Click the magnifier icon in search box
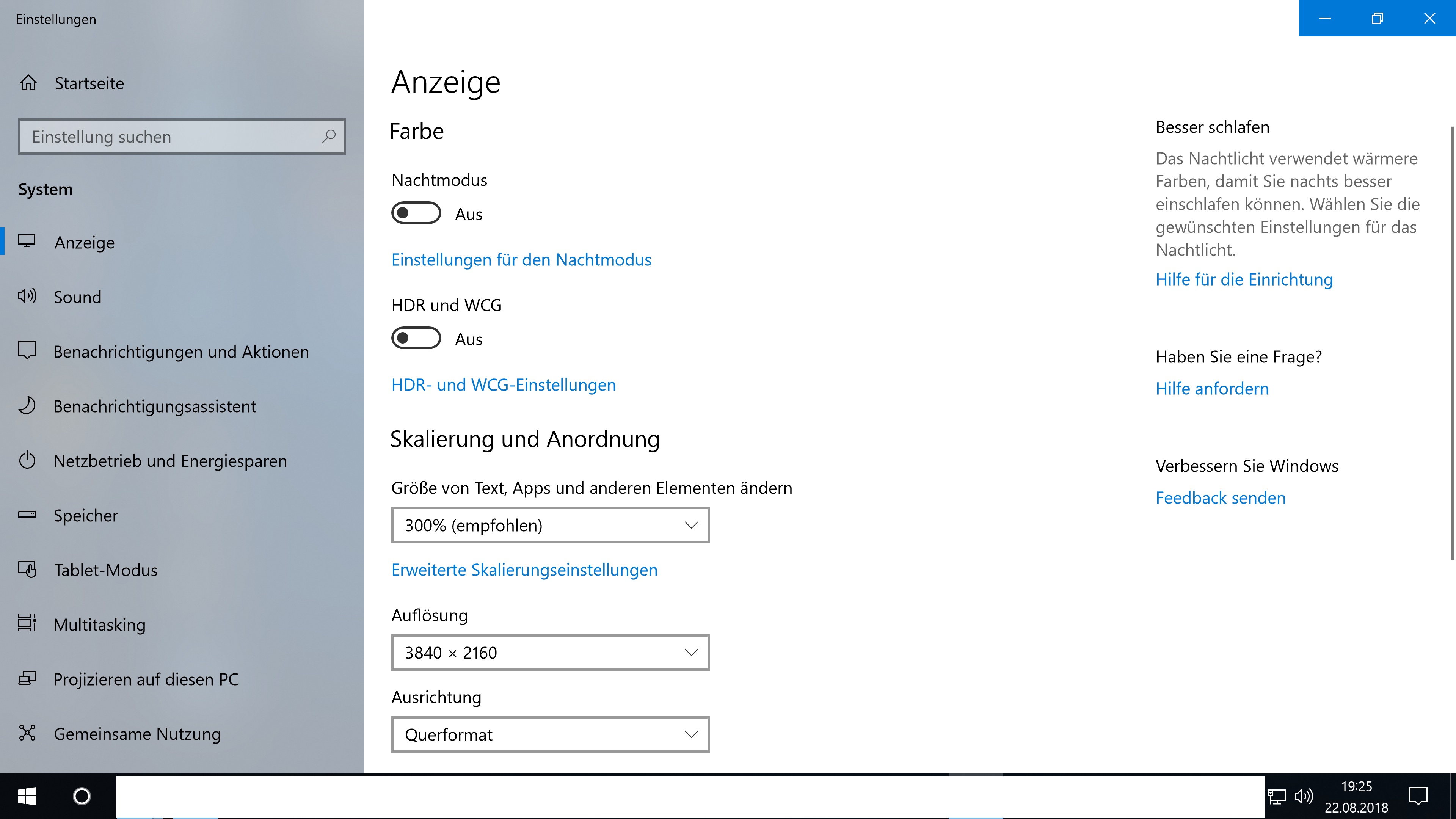Viewport: 1456px width, 819px height. [x=328, y=136]
